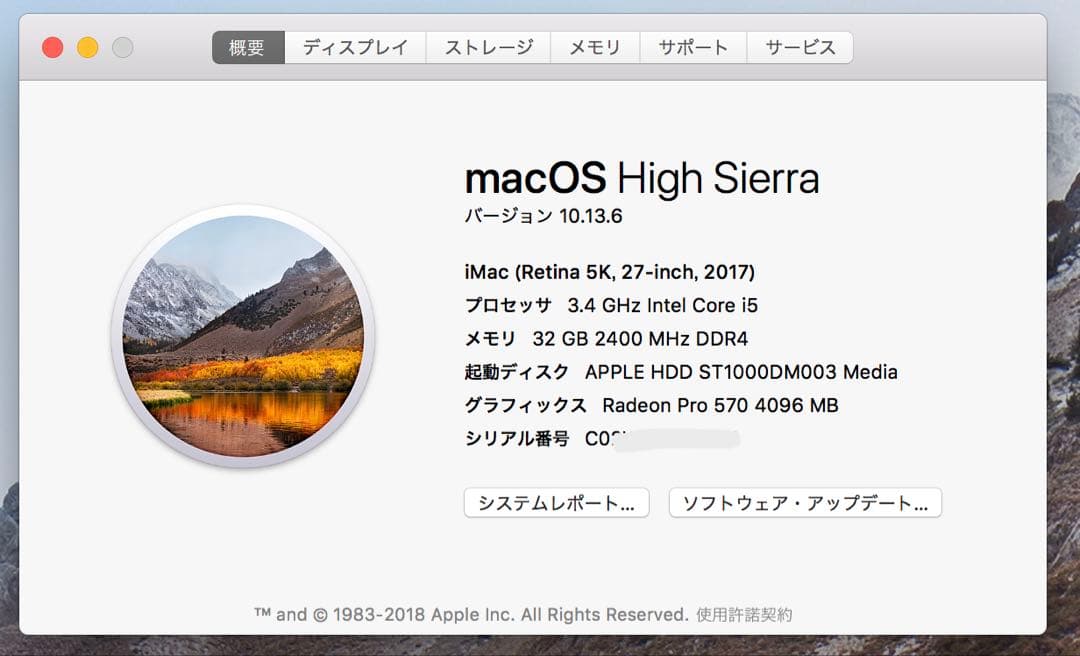Click the Intel Core i5 processor line
The height and width of the screenshot is (656, 1080).
coord(610,305)
